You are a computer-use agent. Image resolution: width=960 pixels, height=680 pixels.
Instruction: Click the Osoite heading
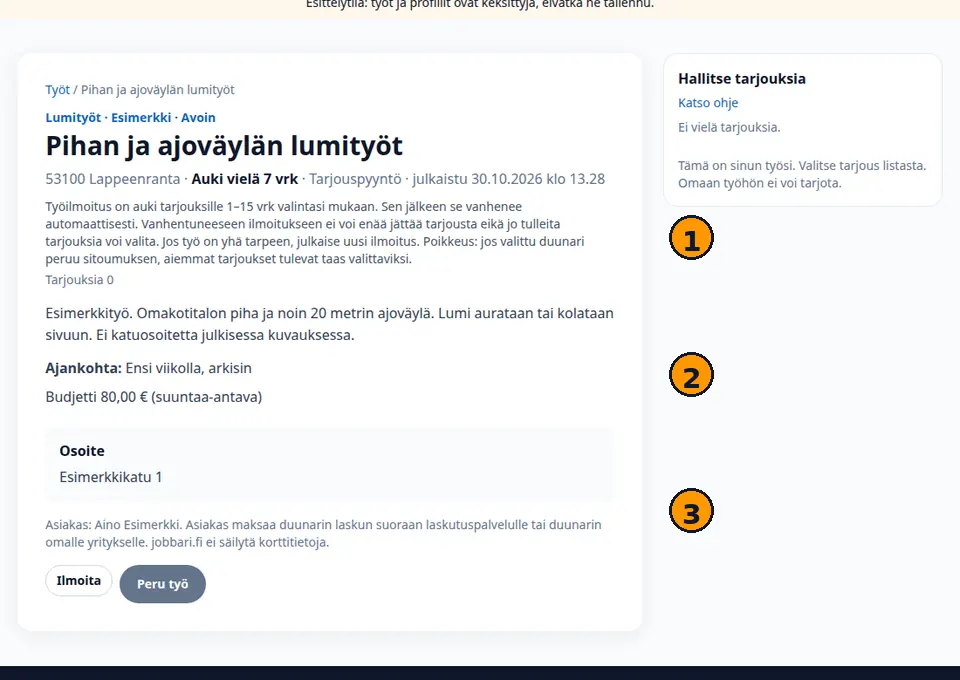82,451
